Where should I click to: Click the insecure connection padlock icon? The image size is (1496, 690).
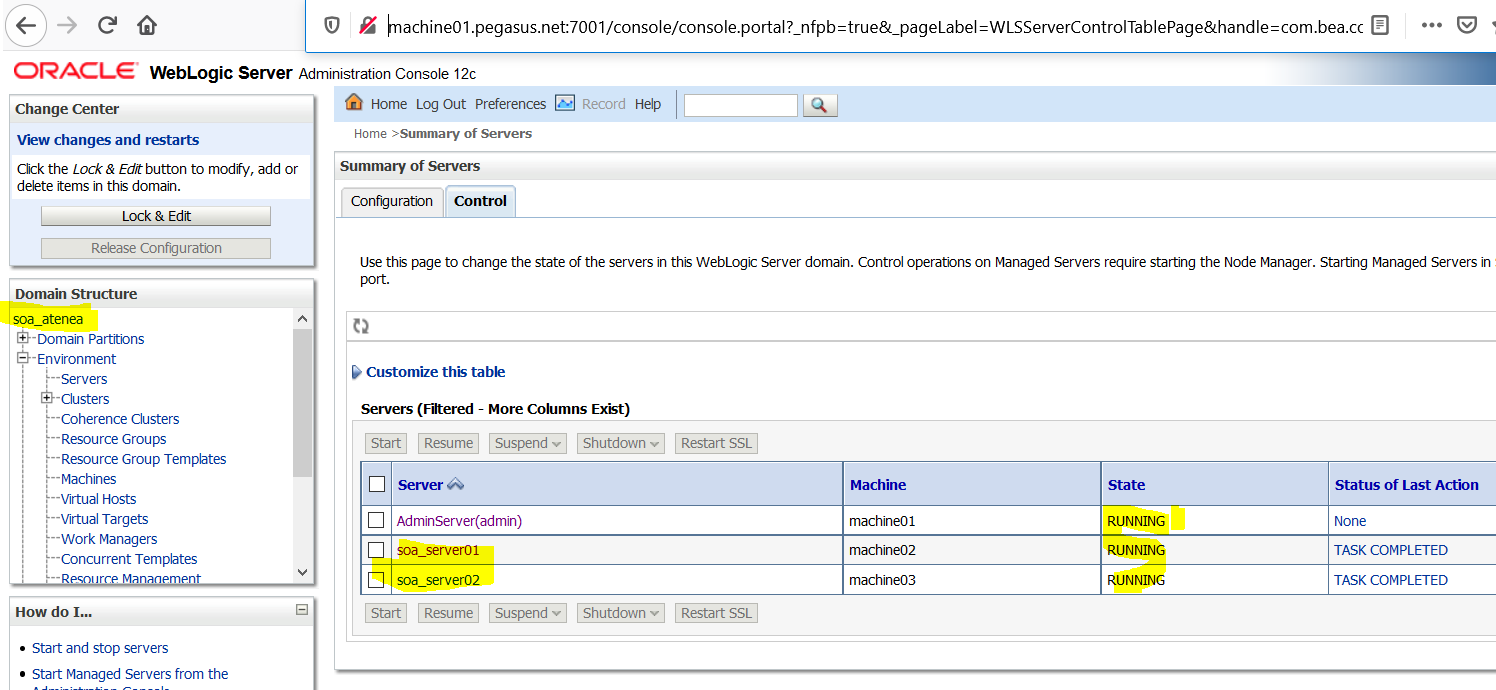click(367, 26)
